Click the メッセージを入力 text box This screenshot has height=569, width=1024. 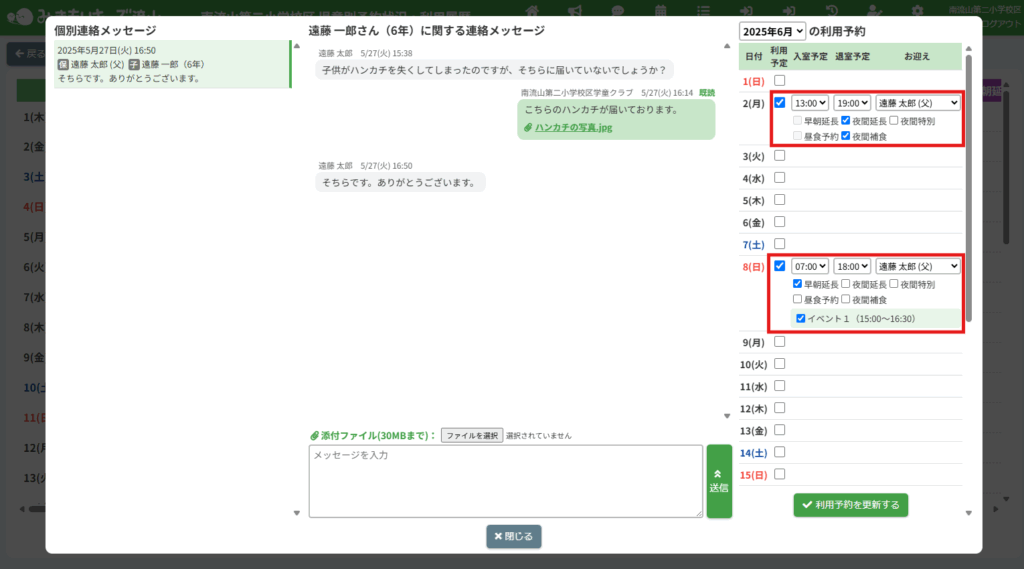pos(505,481)
